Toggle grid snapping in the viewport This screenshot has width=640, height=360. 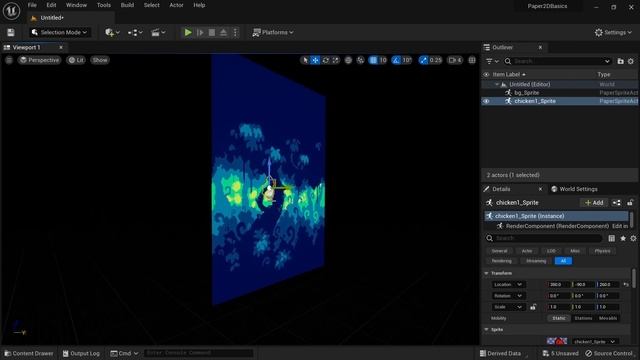(373, 60)
